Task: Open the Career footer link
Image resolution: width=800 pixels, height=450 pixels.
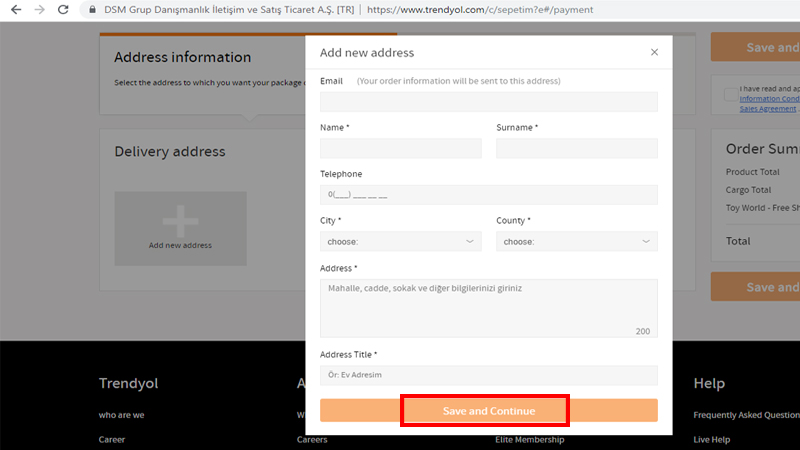Action: tap(112, 440)
